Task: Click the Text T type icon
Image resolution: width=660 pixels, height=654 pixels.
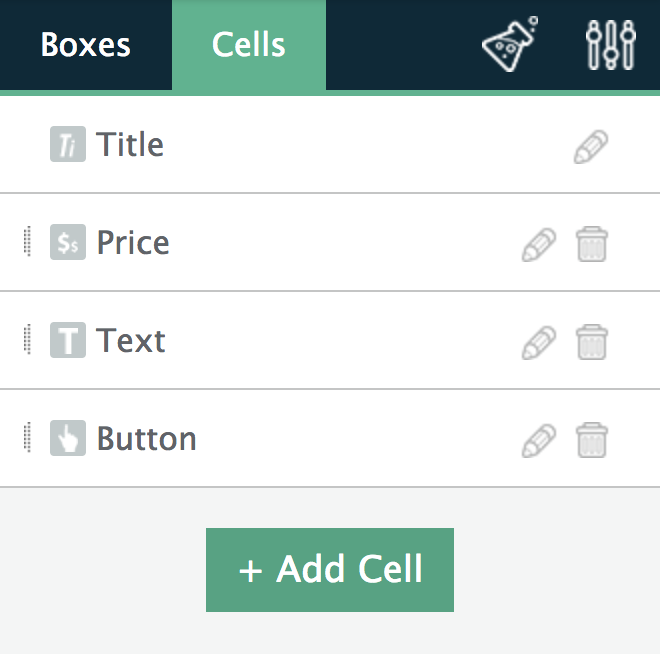Action: coord(68,340)
